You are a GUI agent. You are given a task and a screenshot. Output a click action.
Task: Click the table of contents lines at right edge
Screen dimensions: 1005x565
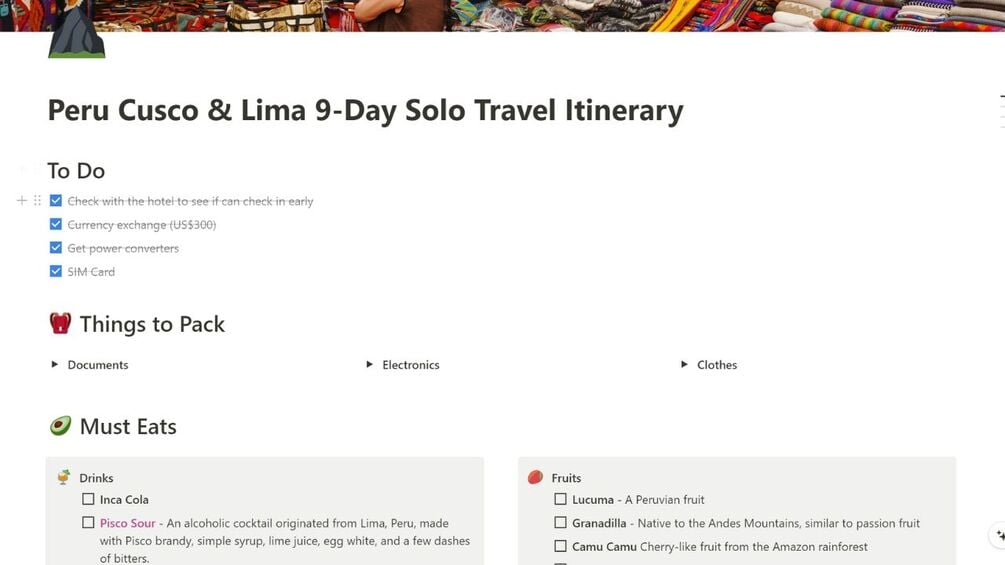click(x=1000, y=110)
